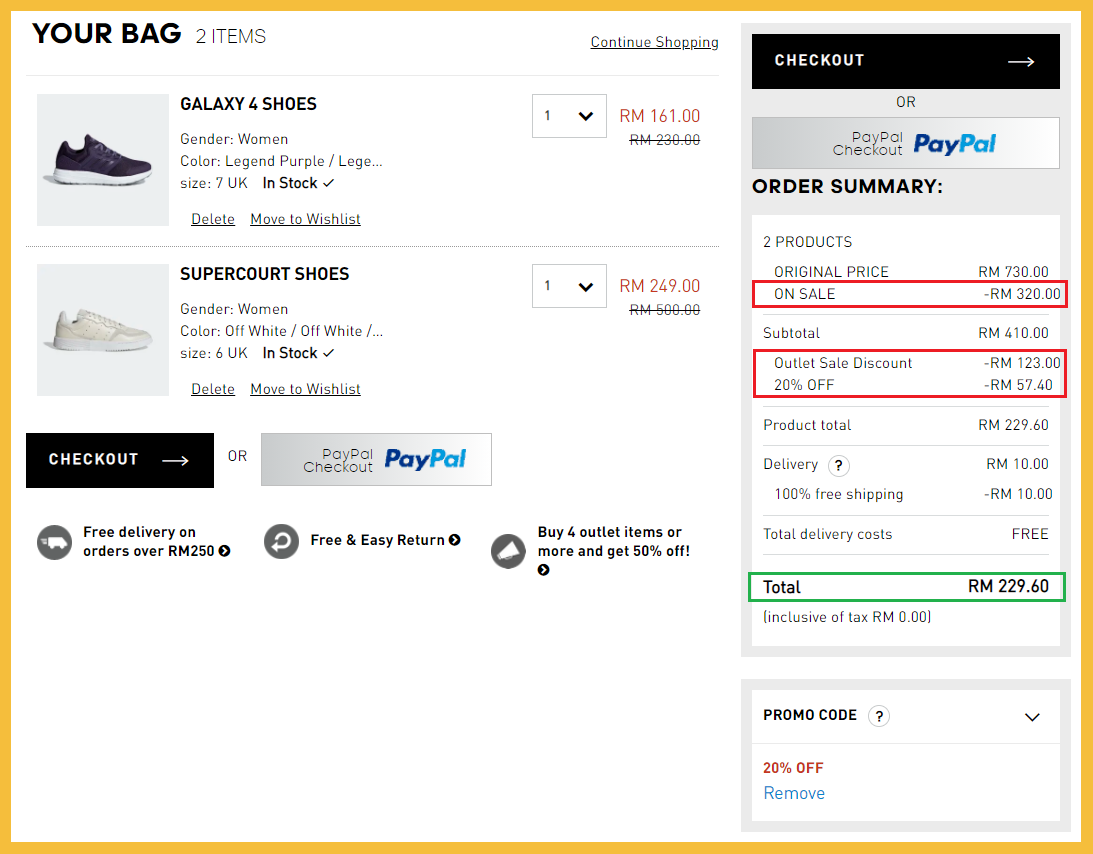Collapse the Promo Code section chevron

(x=1032, y=717)
